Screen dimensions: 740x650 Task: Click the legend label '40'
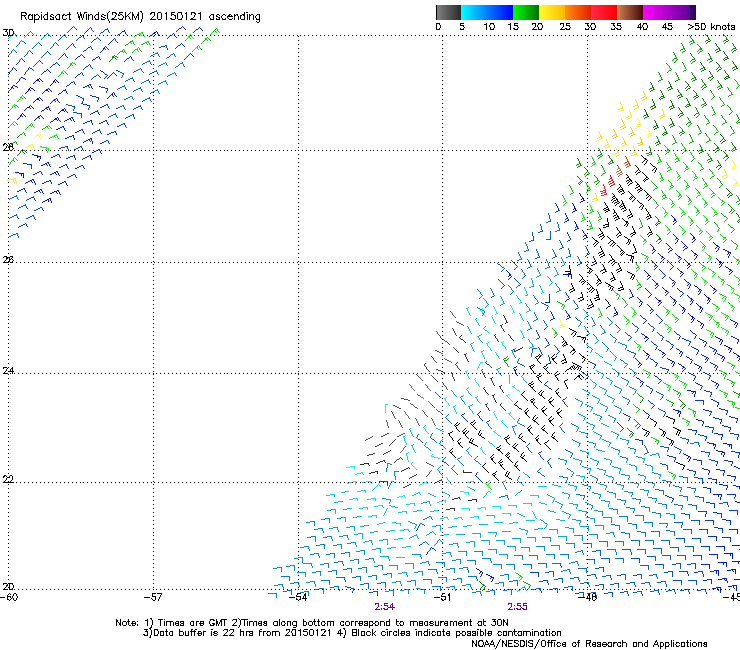(642, 27)
